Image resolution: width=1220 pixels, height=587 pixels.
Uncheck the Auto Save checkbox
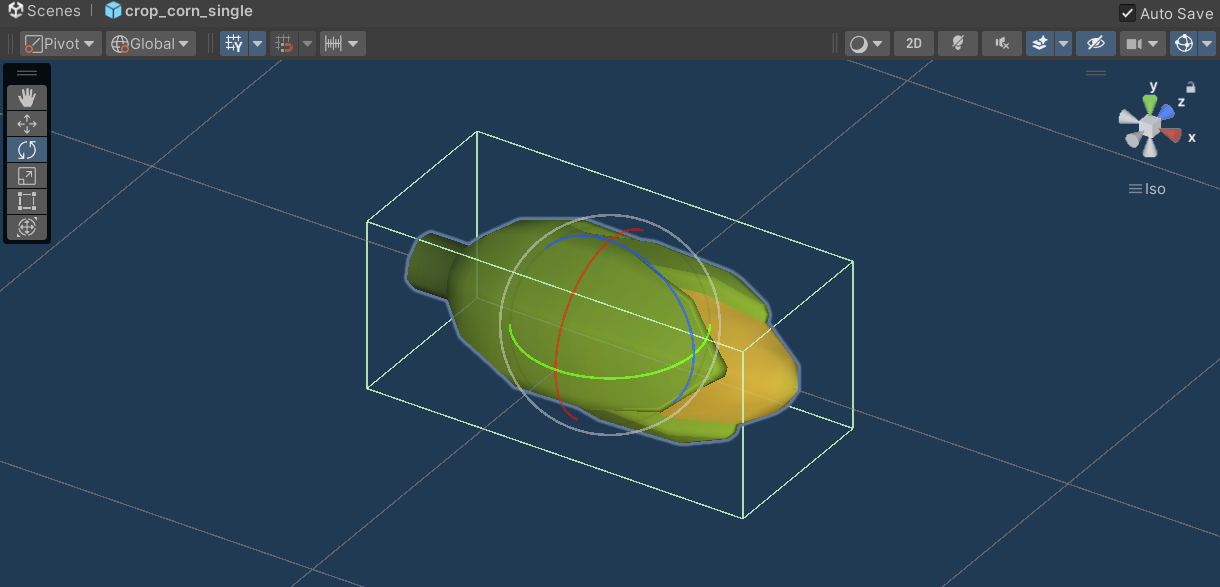1127,13
